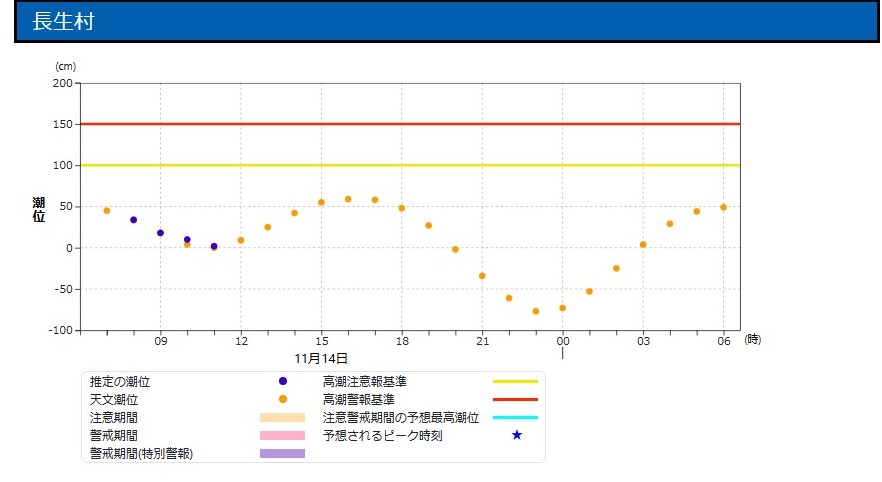
Task: Click the 06 x-axis hour label
Action: (x=724, y=341)
